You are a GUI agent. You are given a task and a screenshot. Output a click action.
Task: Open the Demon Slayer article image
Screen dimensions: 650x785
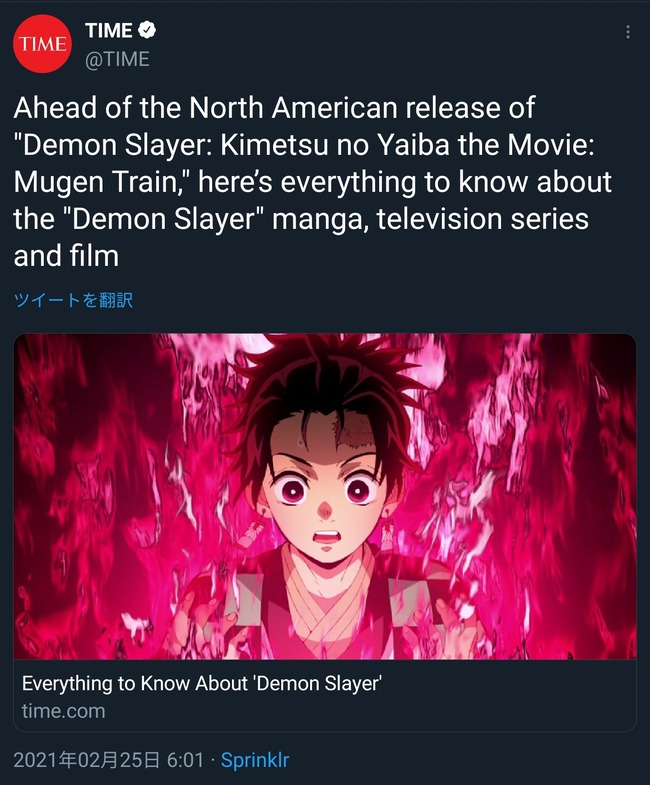tap(325, 497)
